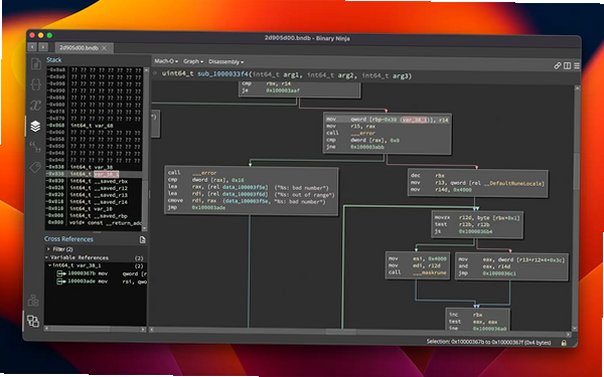Viewport: 604px width, 377px height.
Task: Select the Stack layers sidebar icon
Action: click(35, 126)
